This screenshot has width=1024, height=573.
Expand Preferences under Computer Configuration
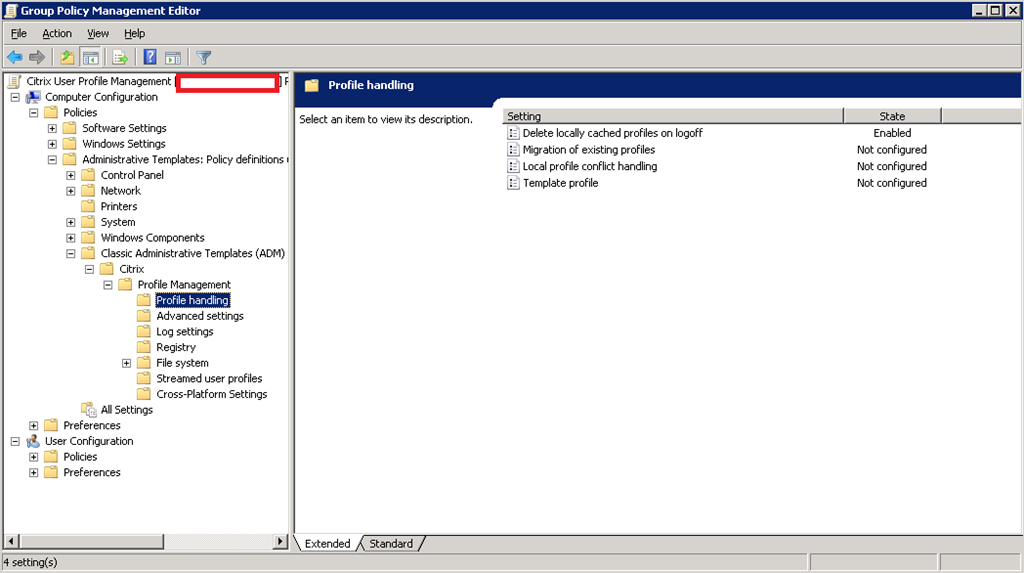coord(33,425)
